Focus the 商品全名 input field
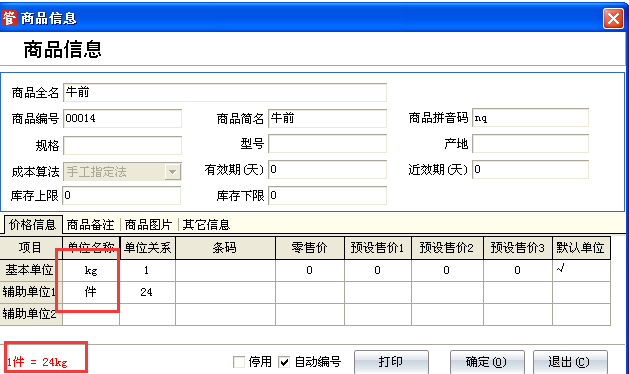This screenshot has height=374, width=629. [225, 93]
